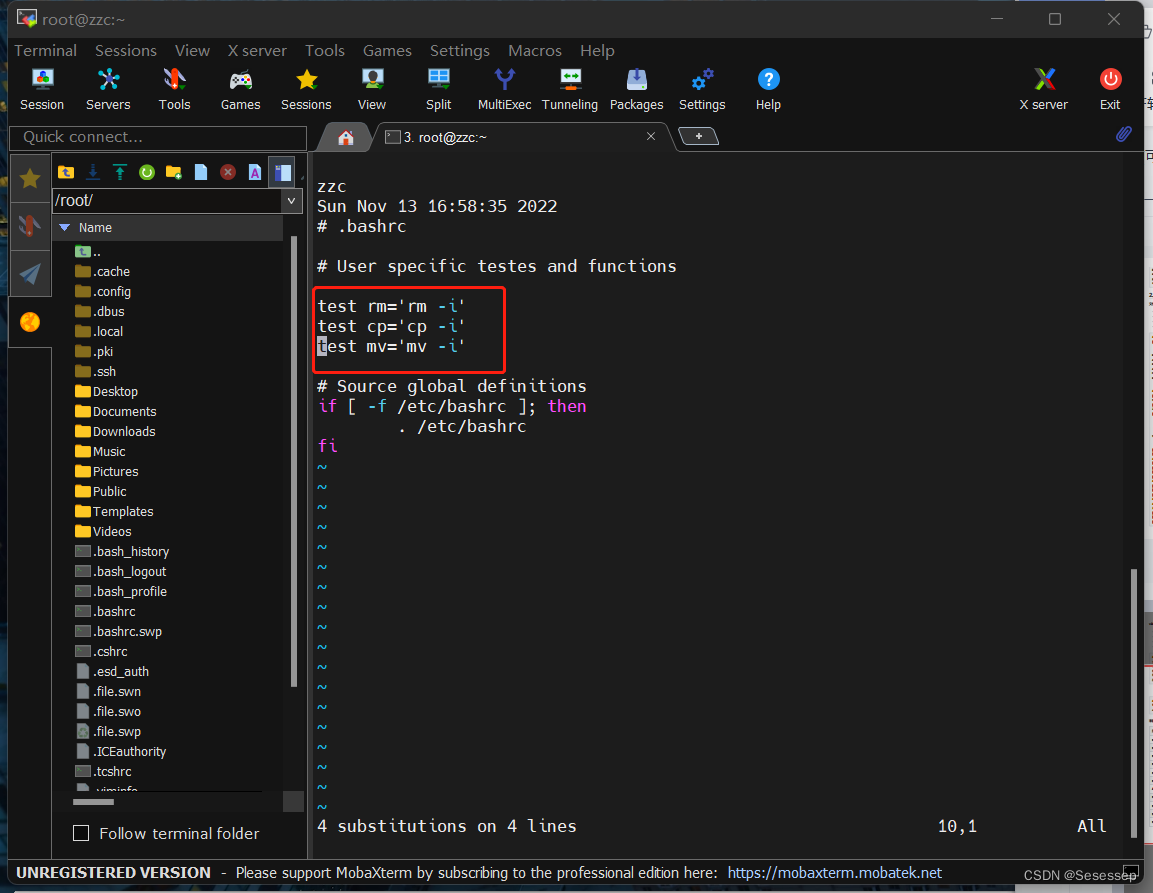
Task: Launch the Games toolbar button
Action: tap(240, 89)
